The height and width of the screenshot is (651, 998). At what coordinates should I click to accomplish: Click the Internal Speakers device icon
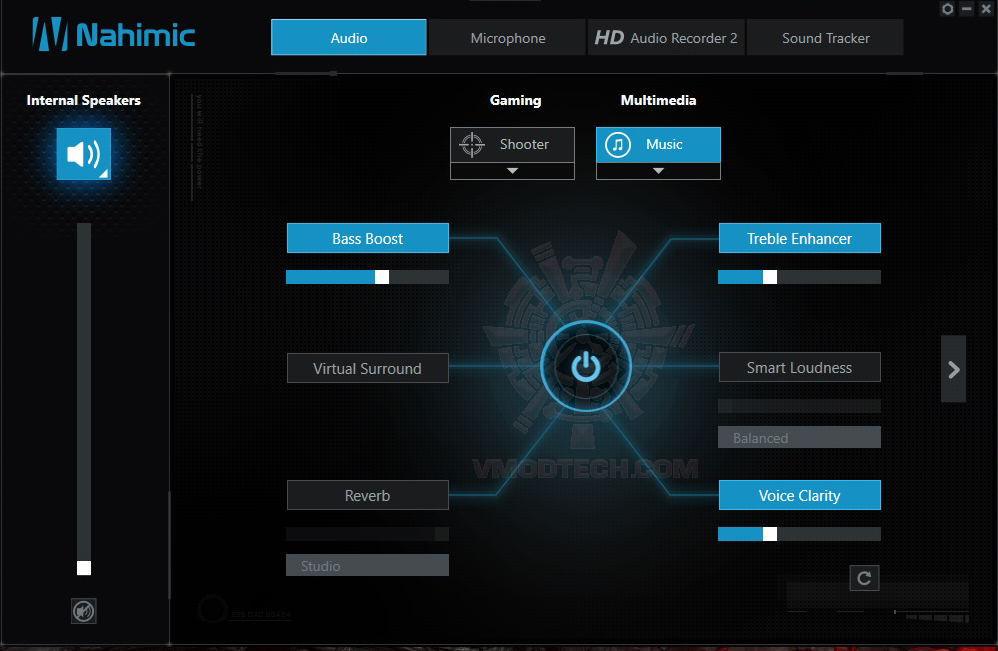83,154
